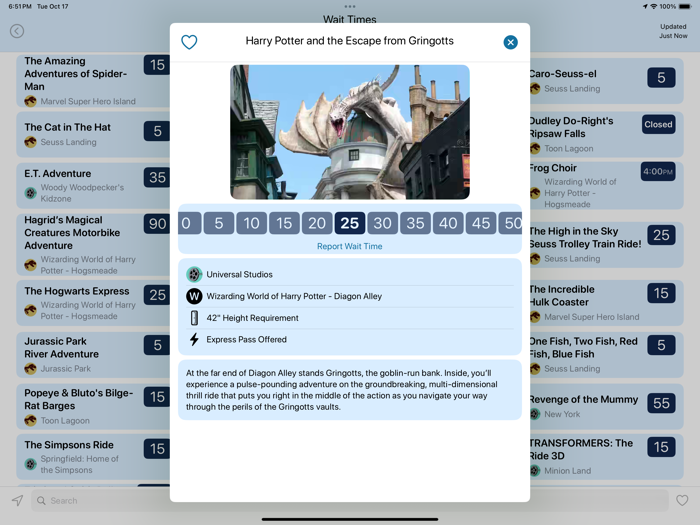Select the 20 minute wait time
This screenshot has width=700, height=525.
(x=317, y=223)
